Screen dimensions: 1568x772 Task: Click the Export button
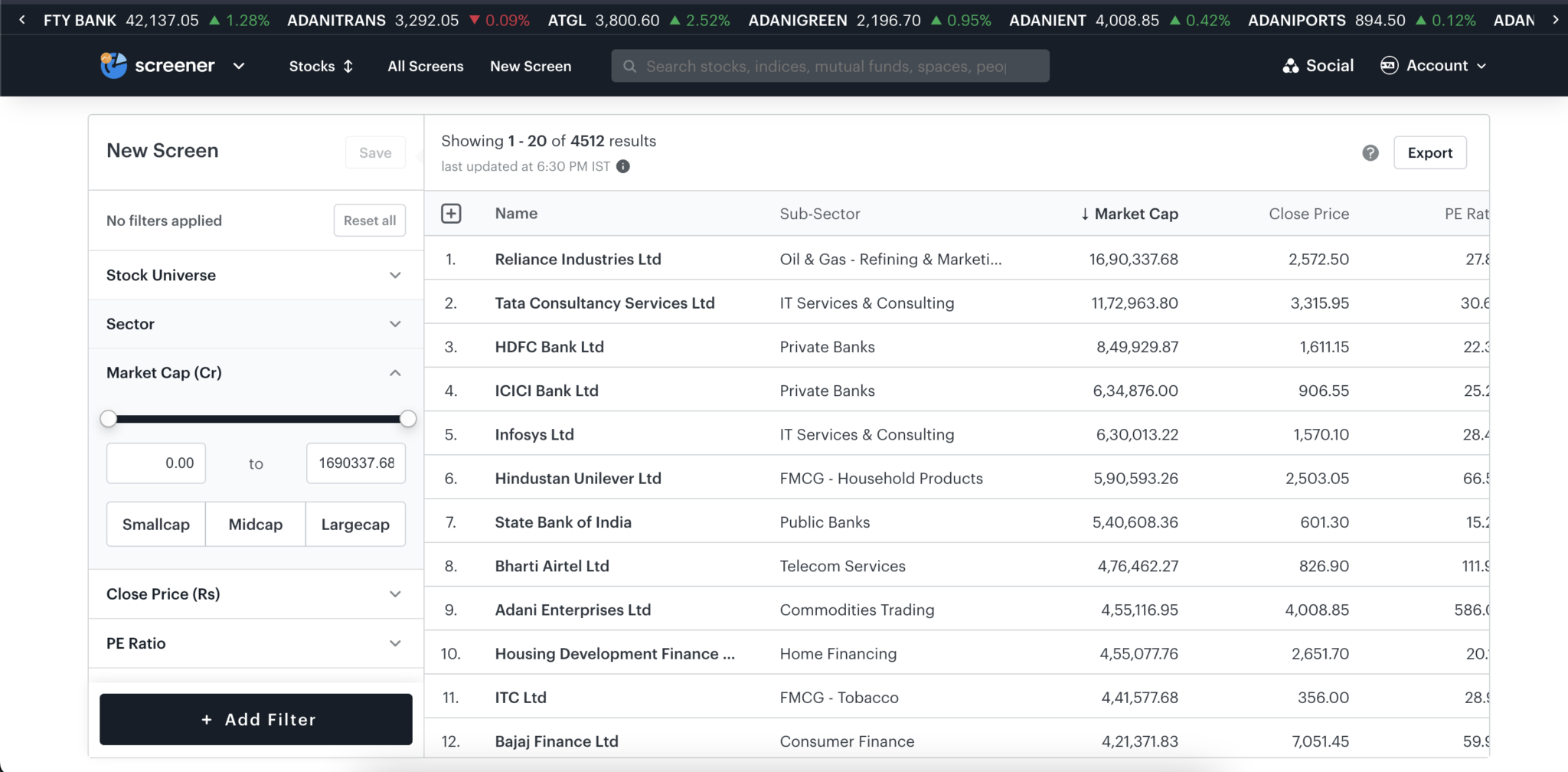tap(1429, 153)
